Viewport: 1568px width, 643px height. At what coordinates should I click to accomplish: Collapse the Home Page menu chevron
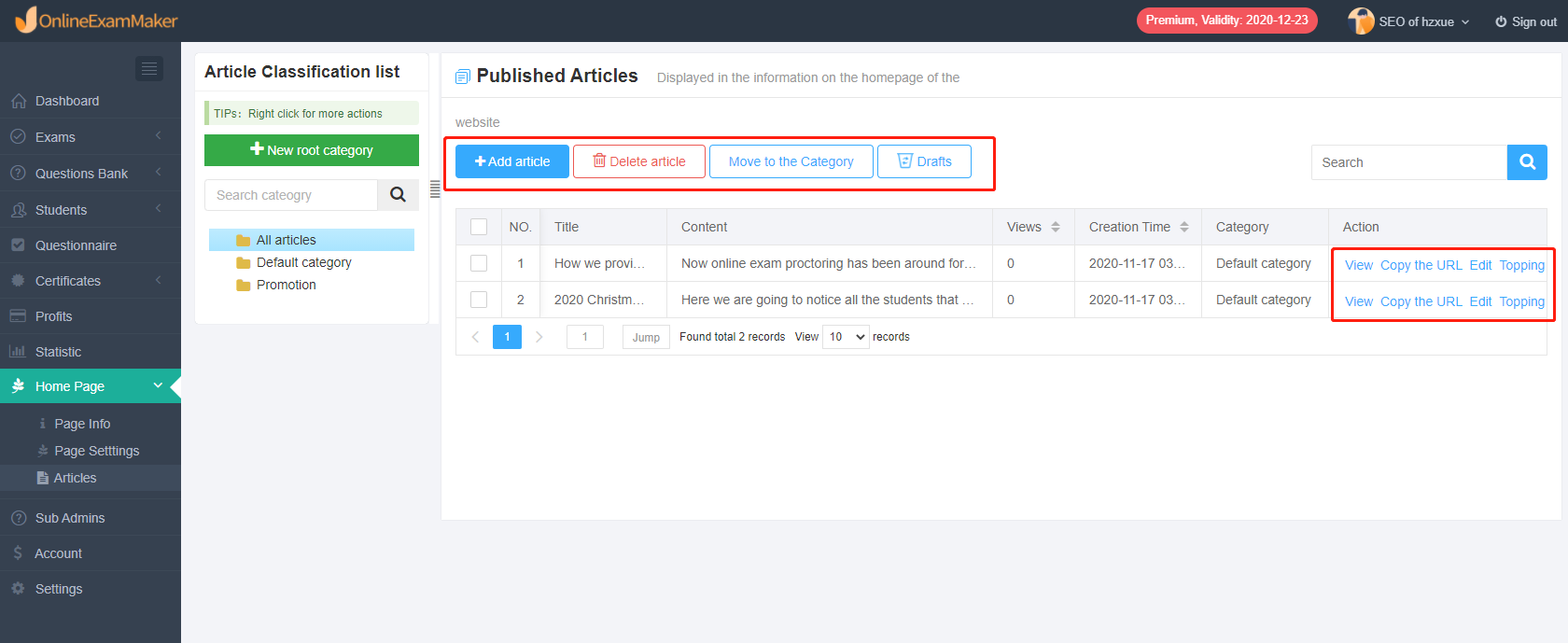(158, 385)
